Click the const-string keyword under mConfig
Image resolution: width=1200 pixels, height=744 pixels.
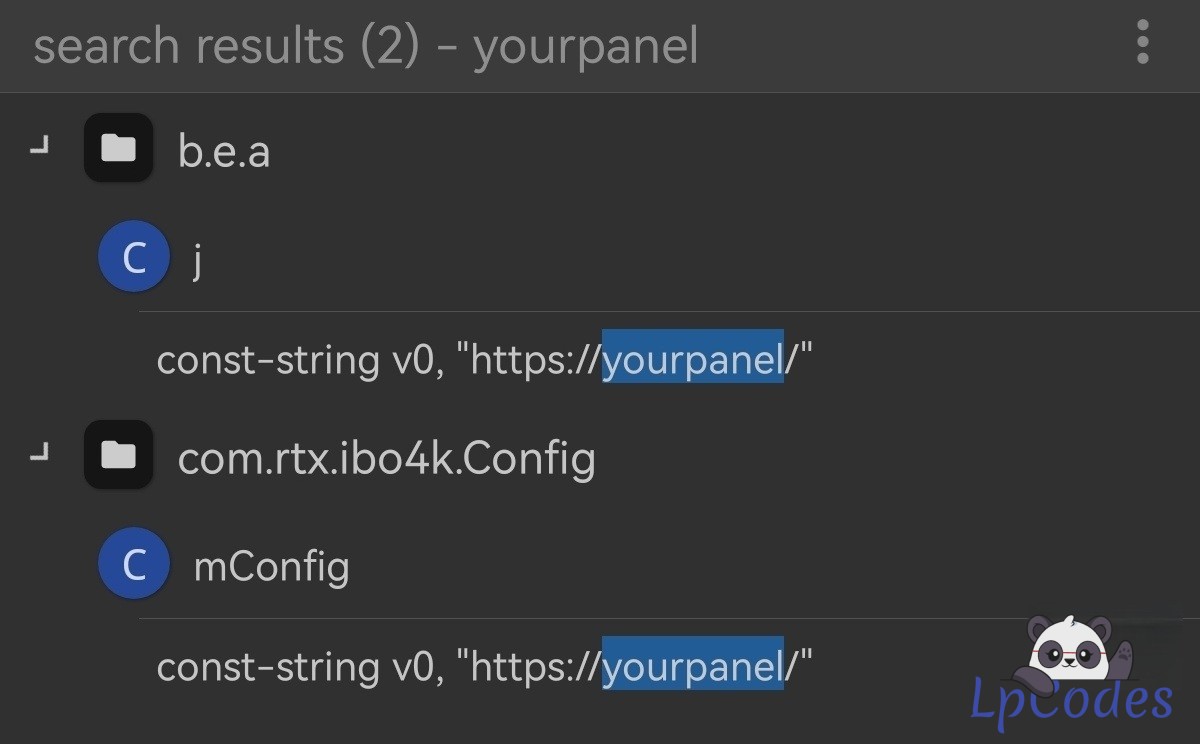click(267, 666)
